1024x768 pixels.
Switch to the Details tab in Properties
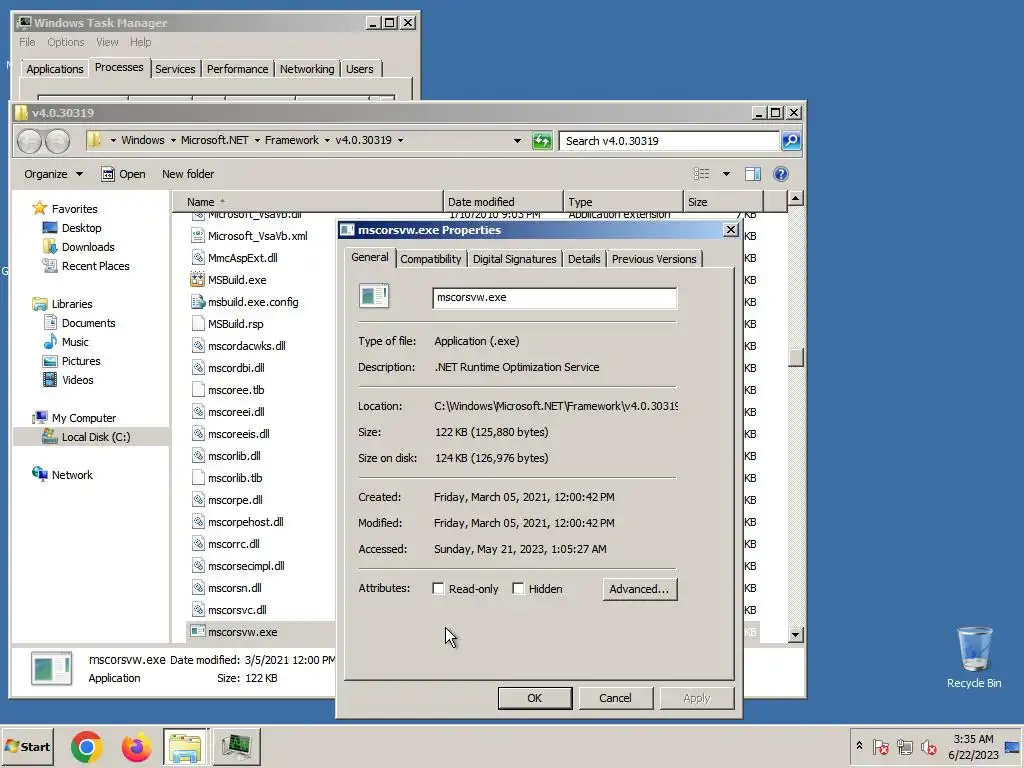(x=584, y=259)
